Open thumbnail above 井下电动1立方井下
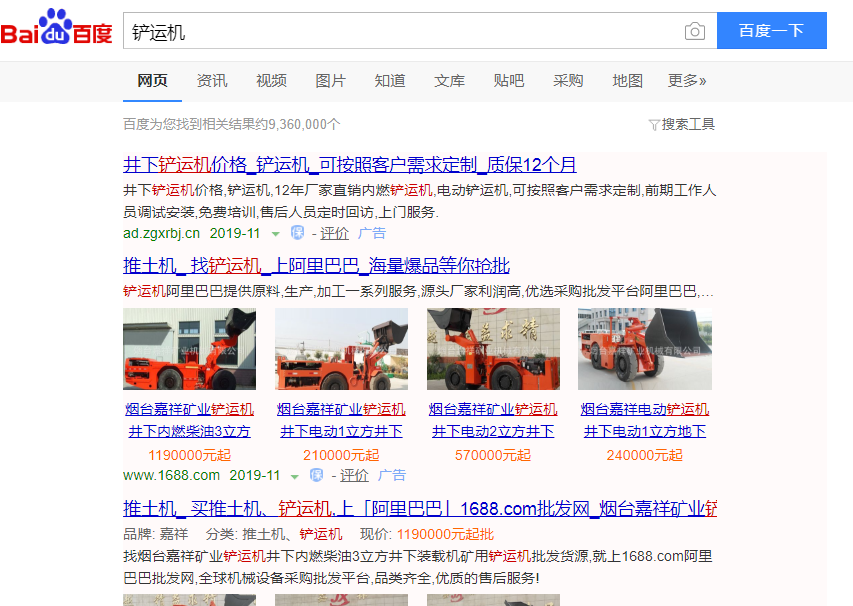Screen dimensions: 853x606 pyautogui.click(x=341, y=349)
